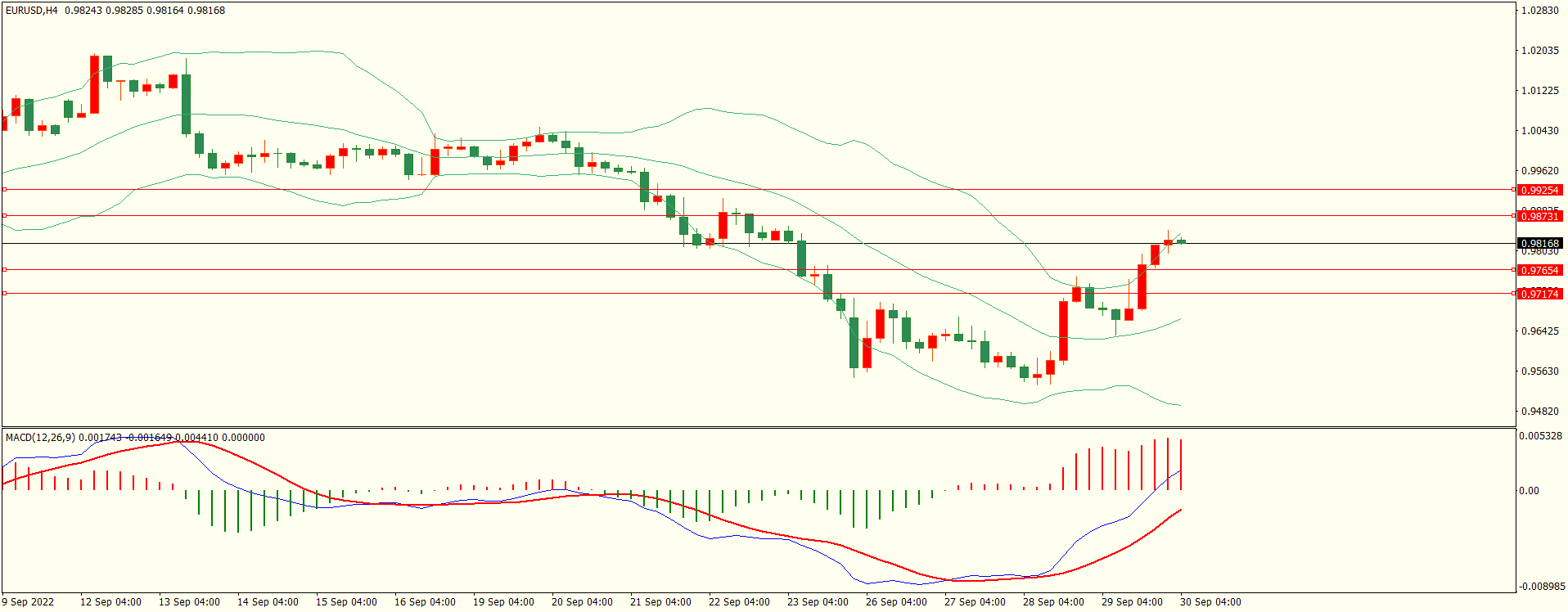This screenshot has height=612, width=1568.
Task: Select the 0.97654 level price label
Action: click(1539, 270)
